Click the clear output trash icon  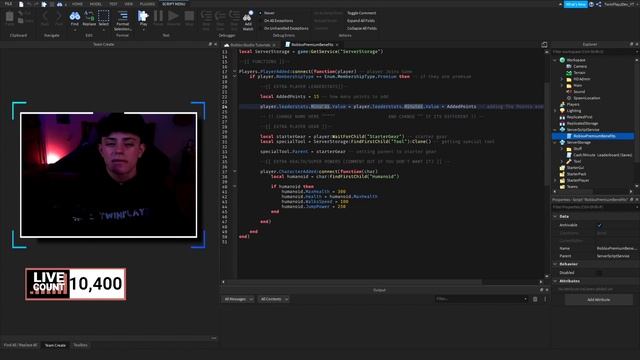click(535, 299)
